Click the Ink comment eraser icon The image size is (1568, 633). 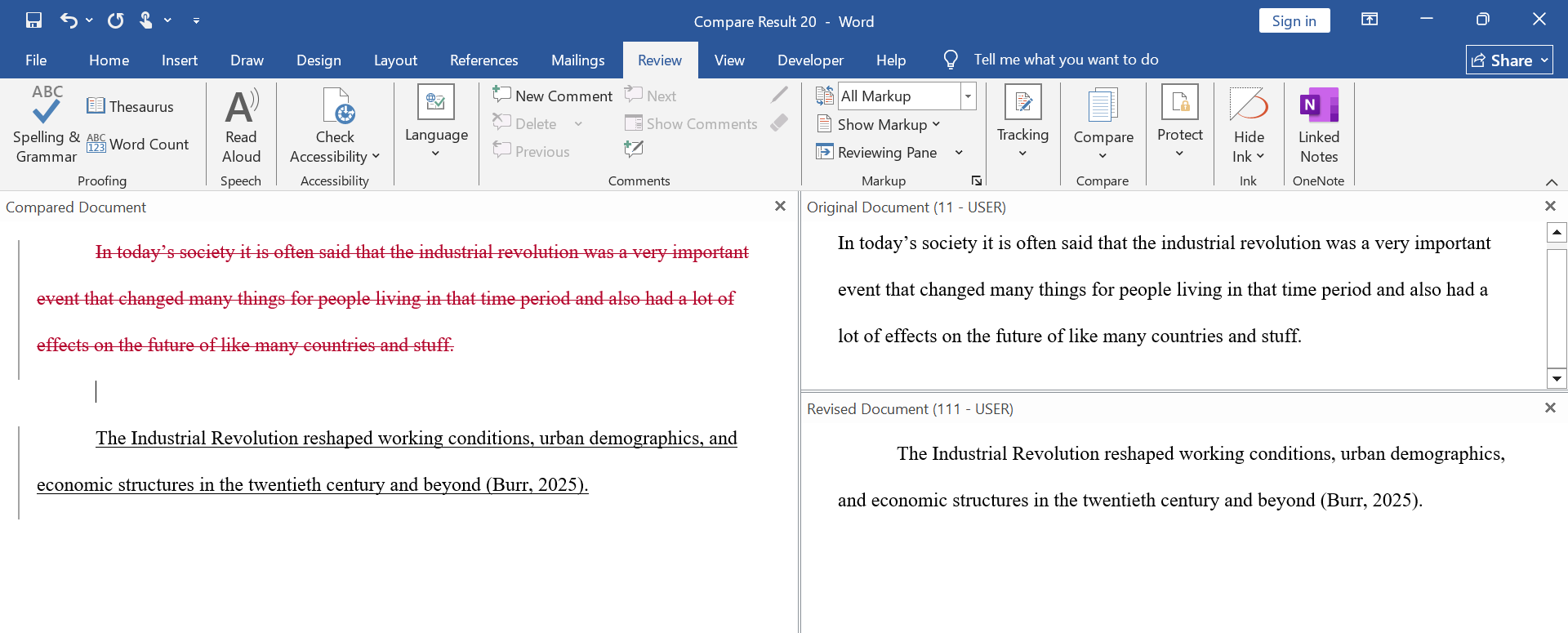[780, 123]
